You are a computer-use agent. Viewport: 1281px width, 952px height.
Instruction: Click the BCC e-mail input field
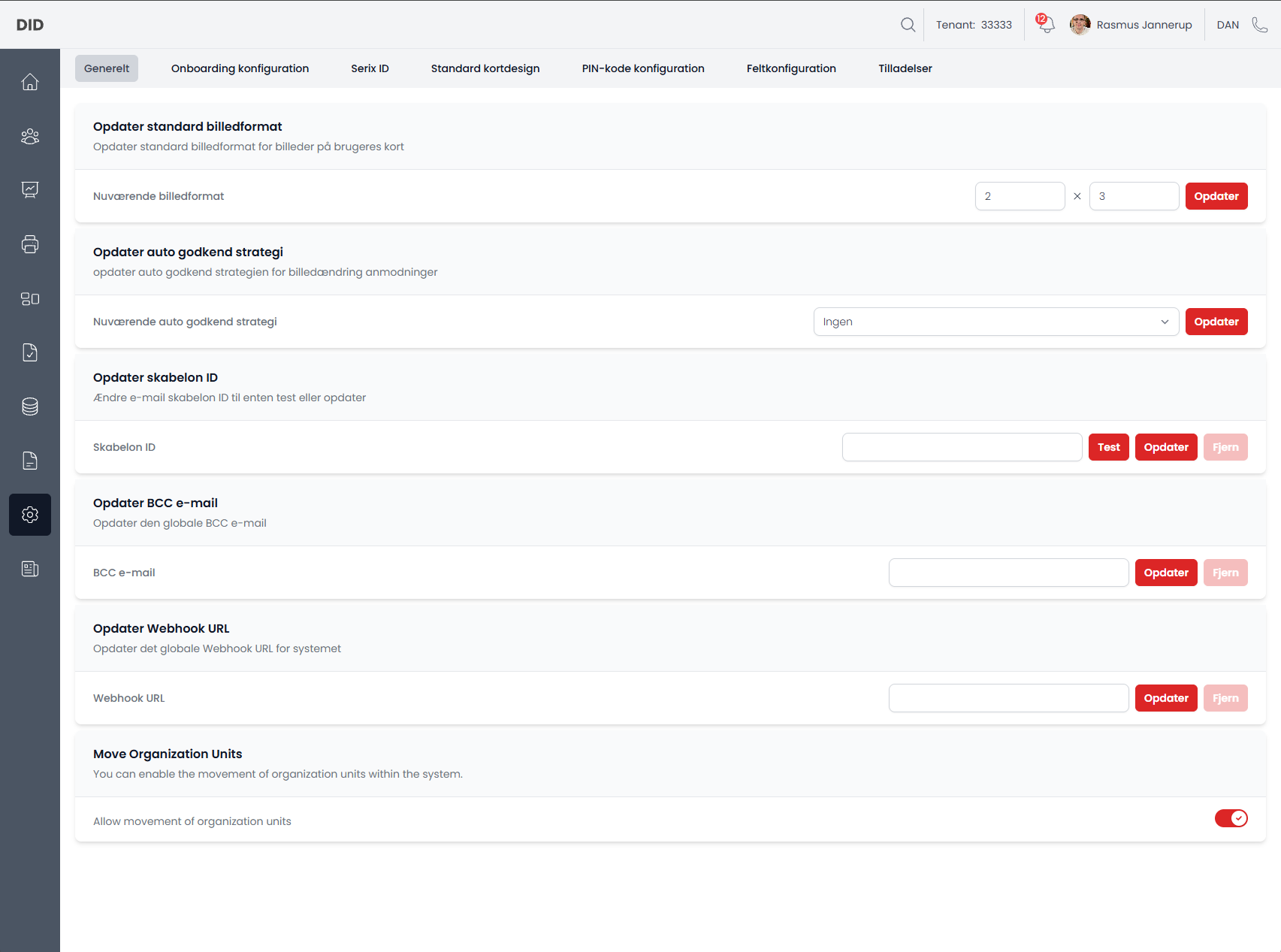(x=1008, y=573)
